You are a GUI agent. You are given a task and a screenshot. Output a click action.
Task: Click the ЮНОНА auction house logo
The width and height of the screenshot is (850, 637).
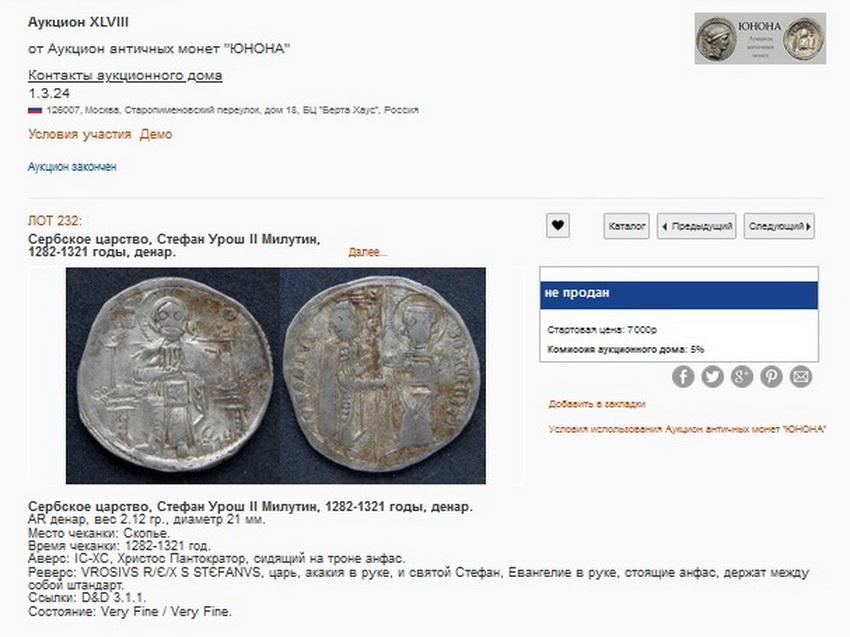click(760, 38)
